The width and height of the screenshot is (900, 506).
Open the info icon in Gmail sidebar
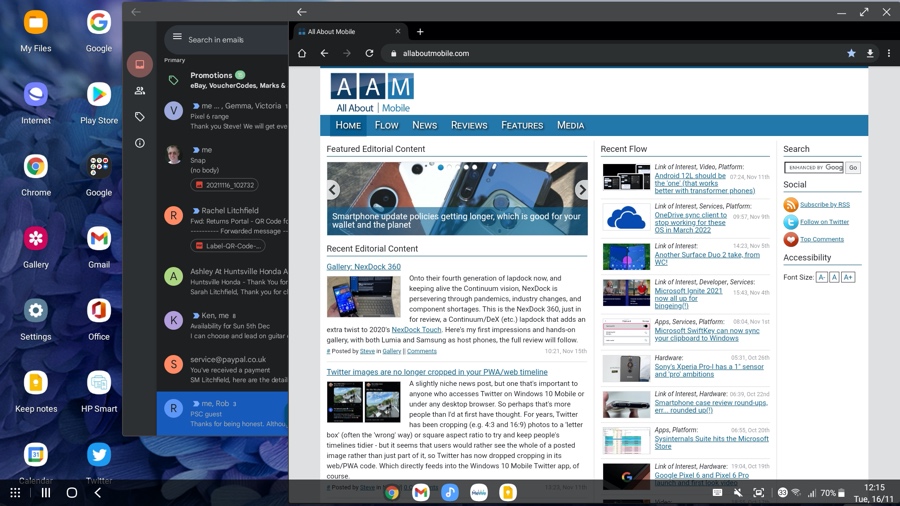[139, 143]
